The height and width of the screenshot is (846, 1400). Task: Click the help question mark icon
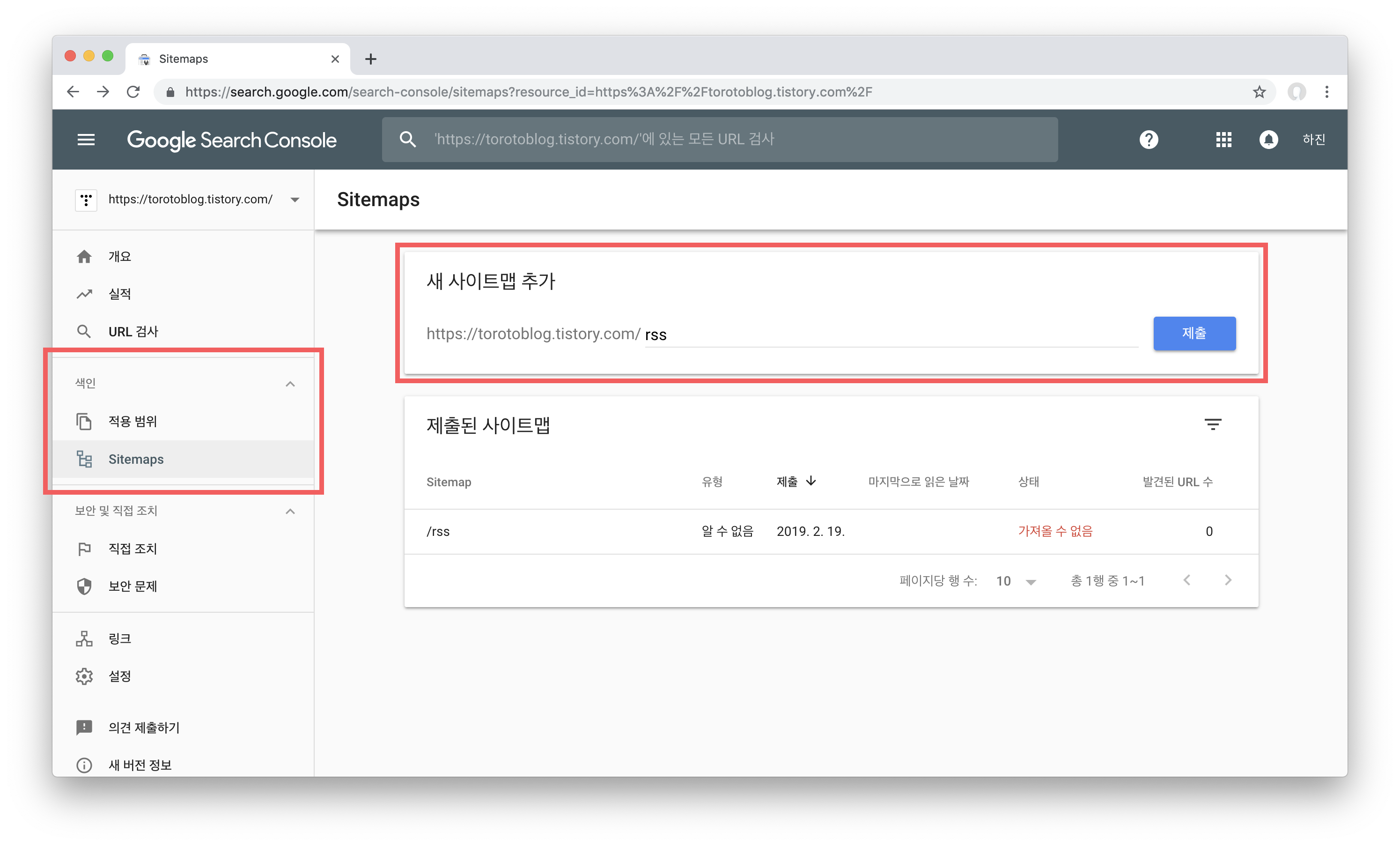(1148, 139)
